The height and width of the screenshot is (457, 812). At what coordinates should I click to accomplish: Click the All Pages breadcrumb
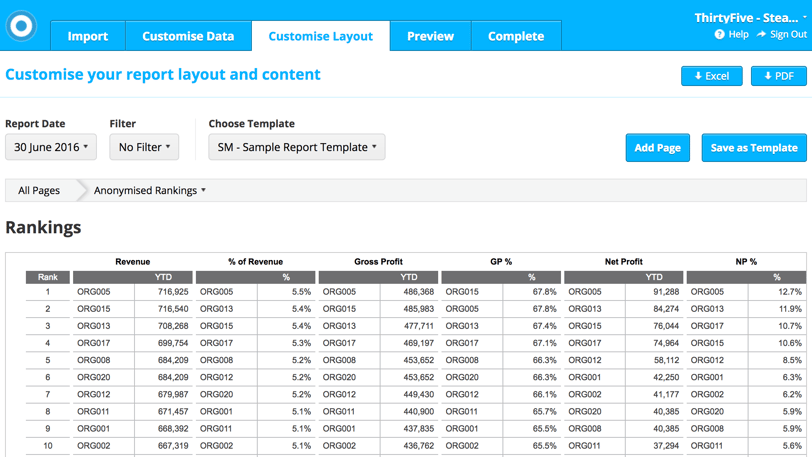pos(39,190)
